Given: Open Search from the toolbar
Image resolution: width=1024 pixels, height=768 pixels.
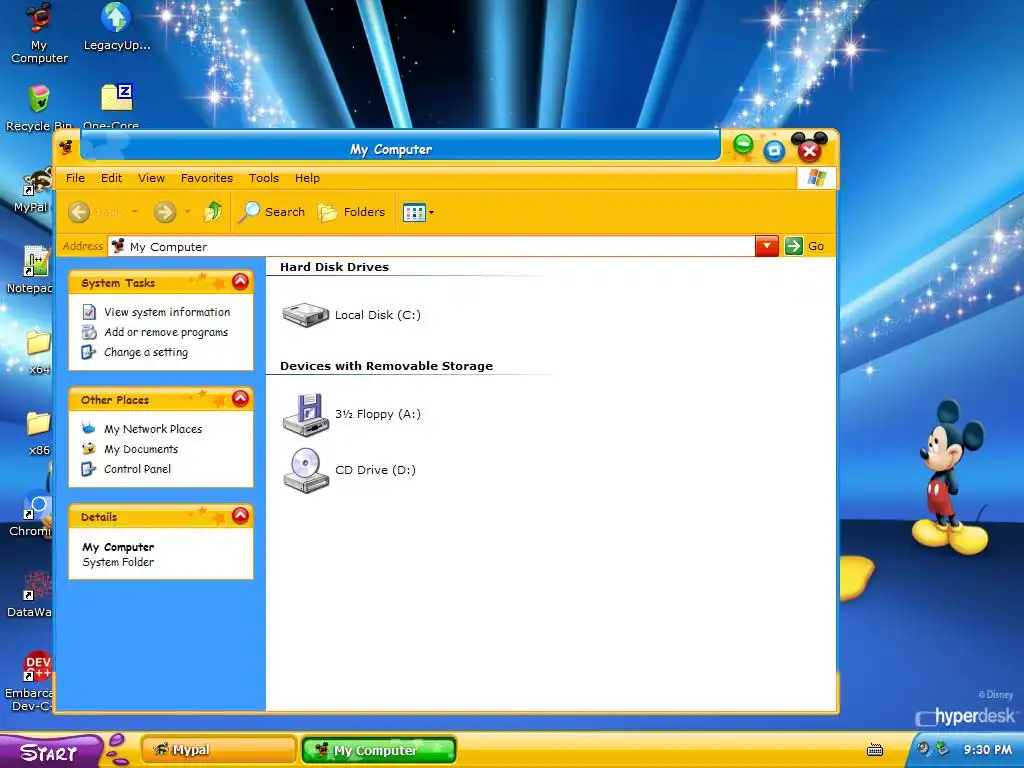Looking at the screenshot, I should [272, 212].
